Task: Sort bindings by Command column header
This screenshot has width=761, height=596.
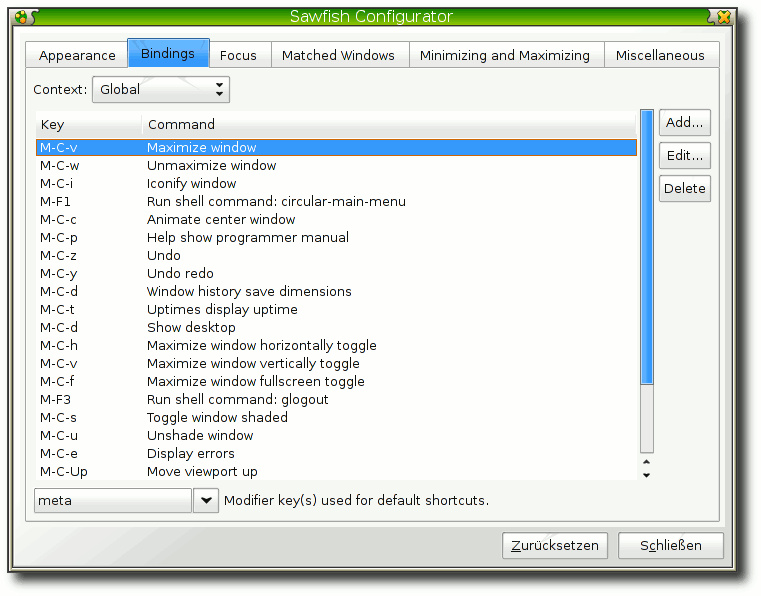Action: pyautogui.click(x=390, y=124)
